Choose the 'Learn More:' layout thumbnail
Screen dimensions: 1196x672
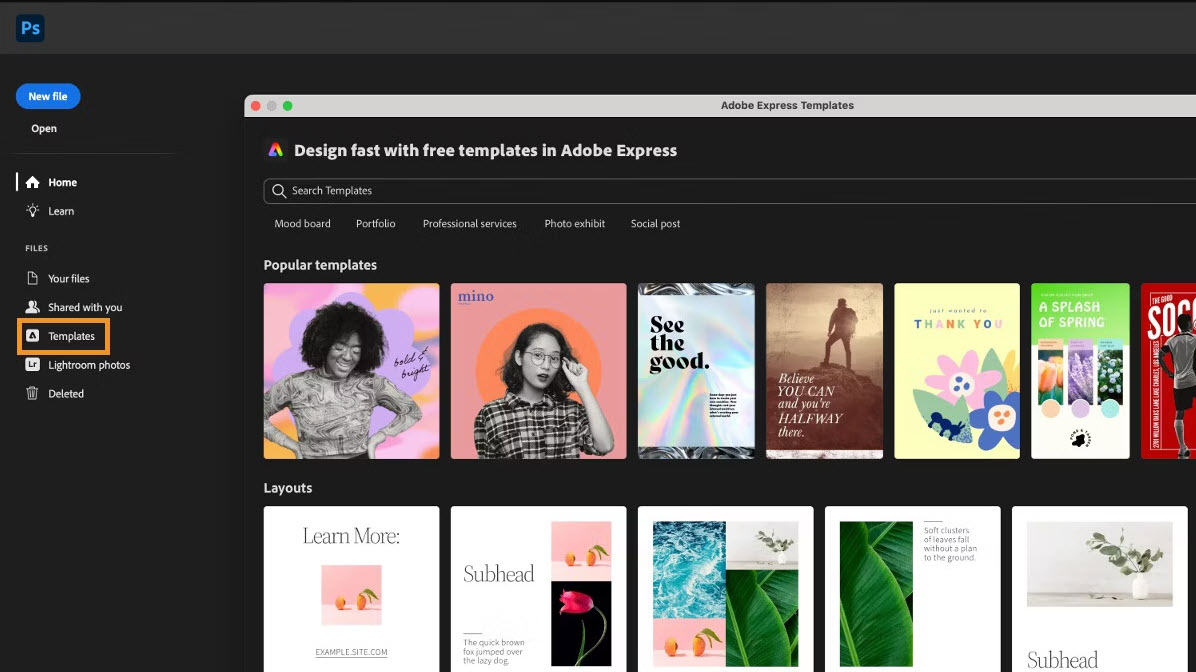click(x=351, y=588)
